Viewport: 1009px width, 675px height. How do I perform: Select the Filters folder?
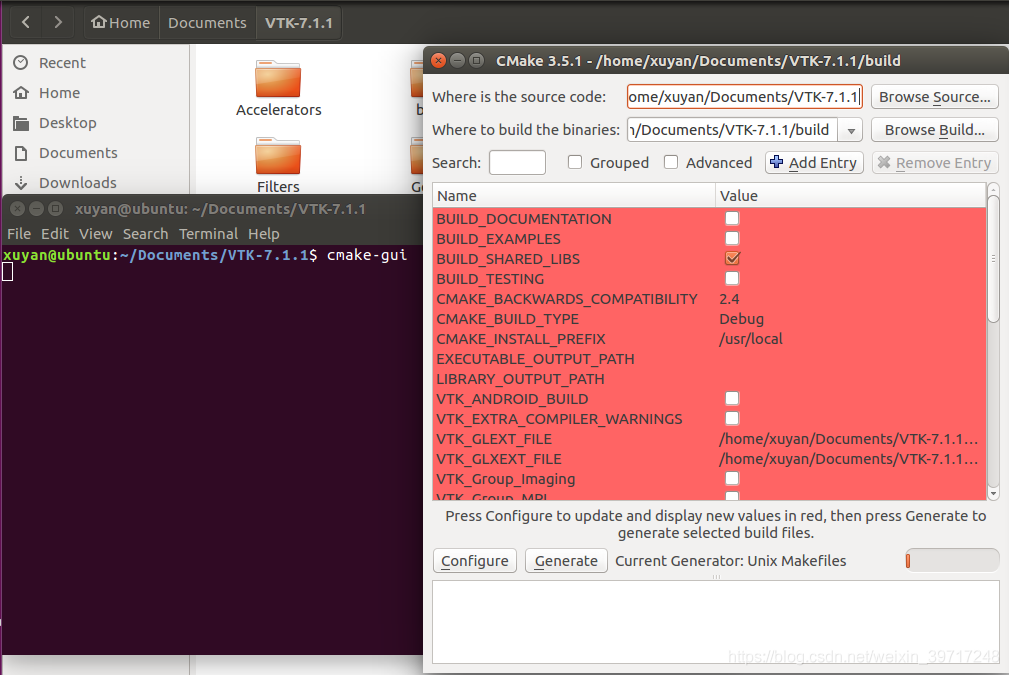pyautogui.click(x=278, y=165)
